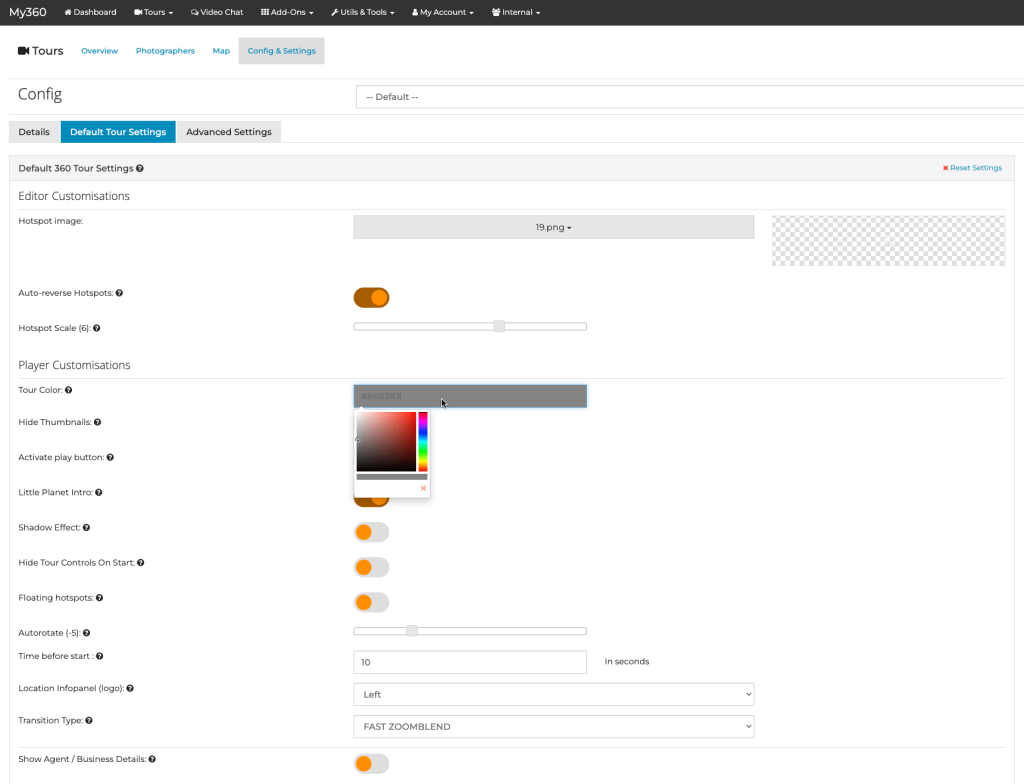The width and height of the screenshot is (1024, 784).
Task: Click the hotspot image preview thumbnail
Action: 889,240
